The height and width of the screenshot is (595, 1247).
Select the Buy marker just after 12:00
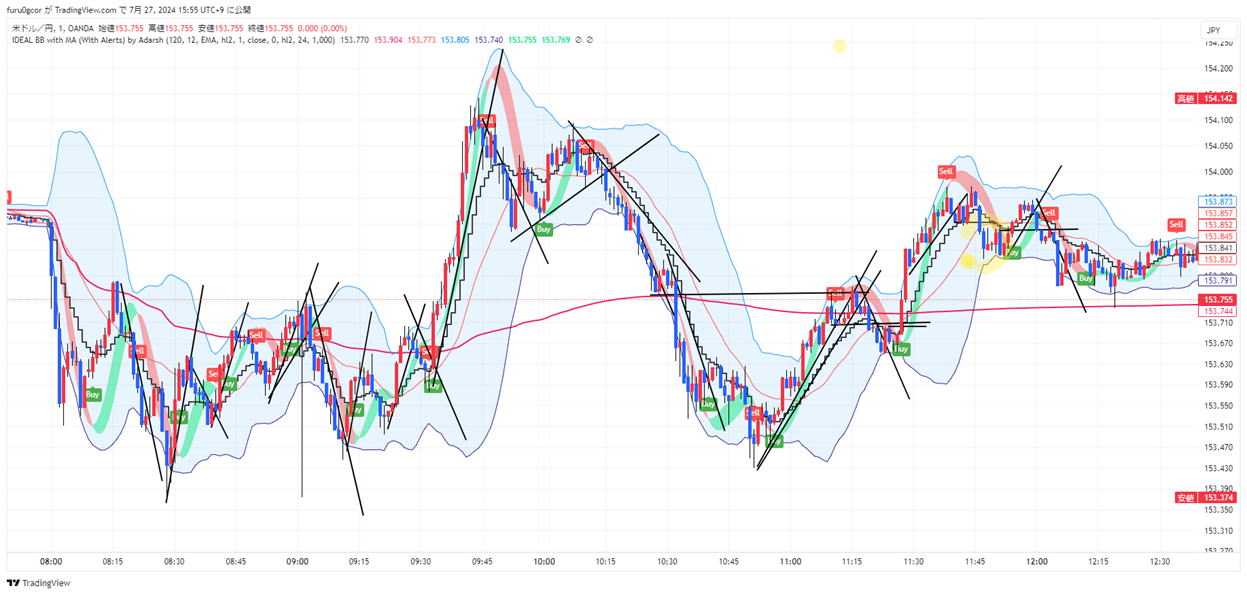(x=1085, y=277)
